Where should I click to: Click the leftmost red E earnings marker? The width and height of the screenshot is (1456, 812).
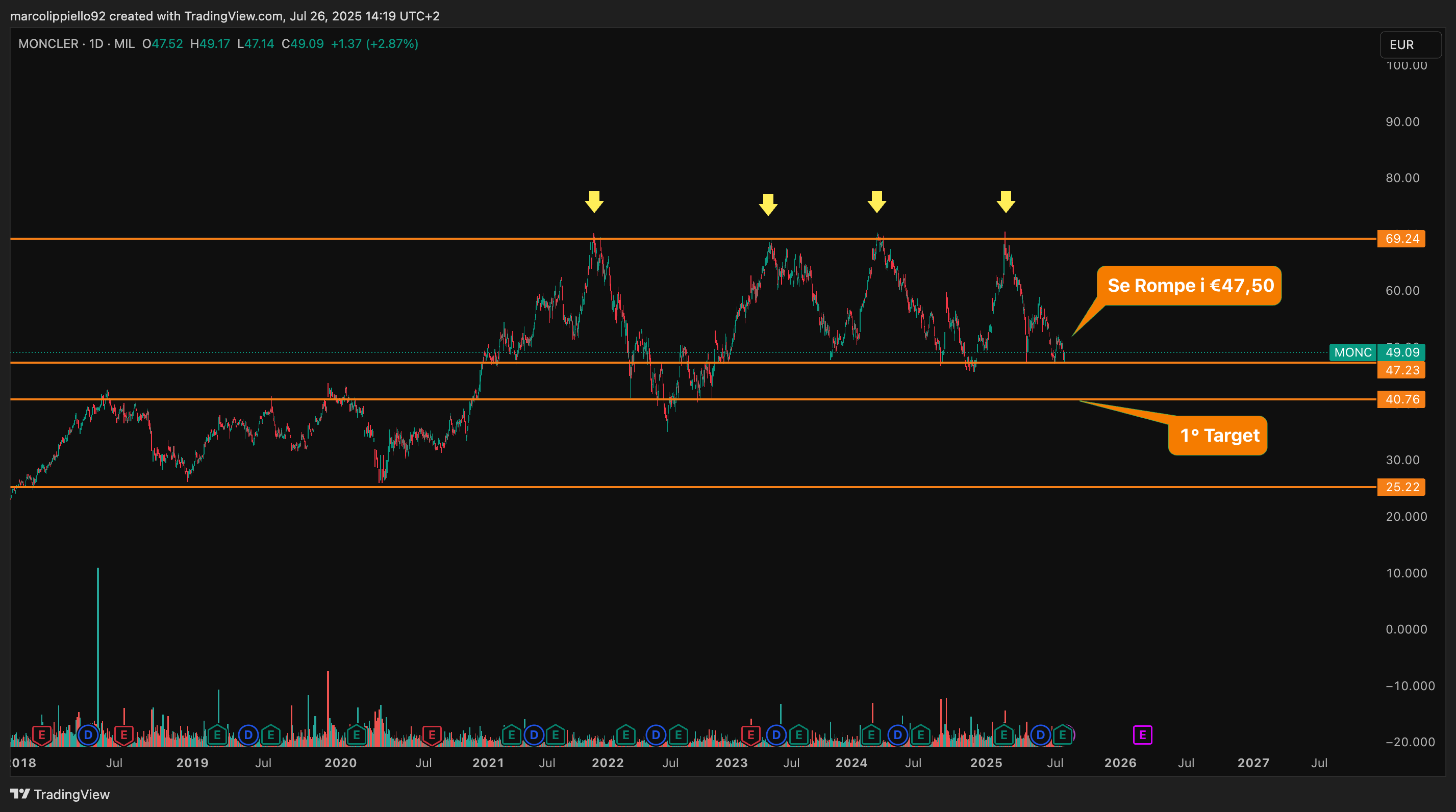[41, 734]
